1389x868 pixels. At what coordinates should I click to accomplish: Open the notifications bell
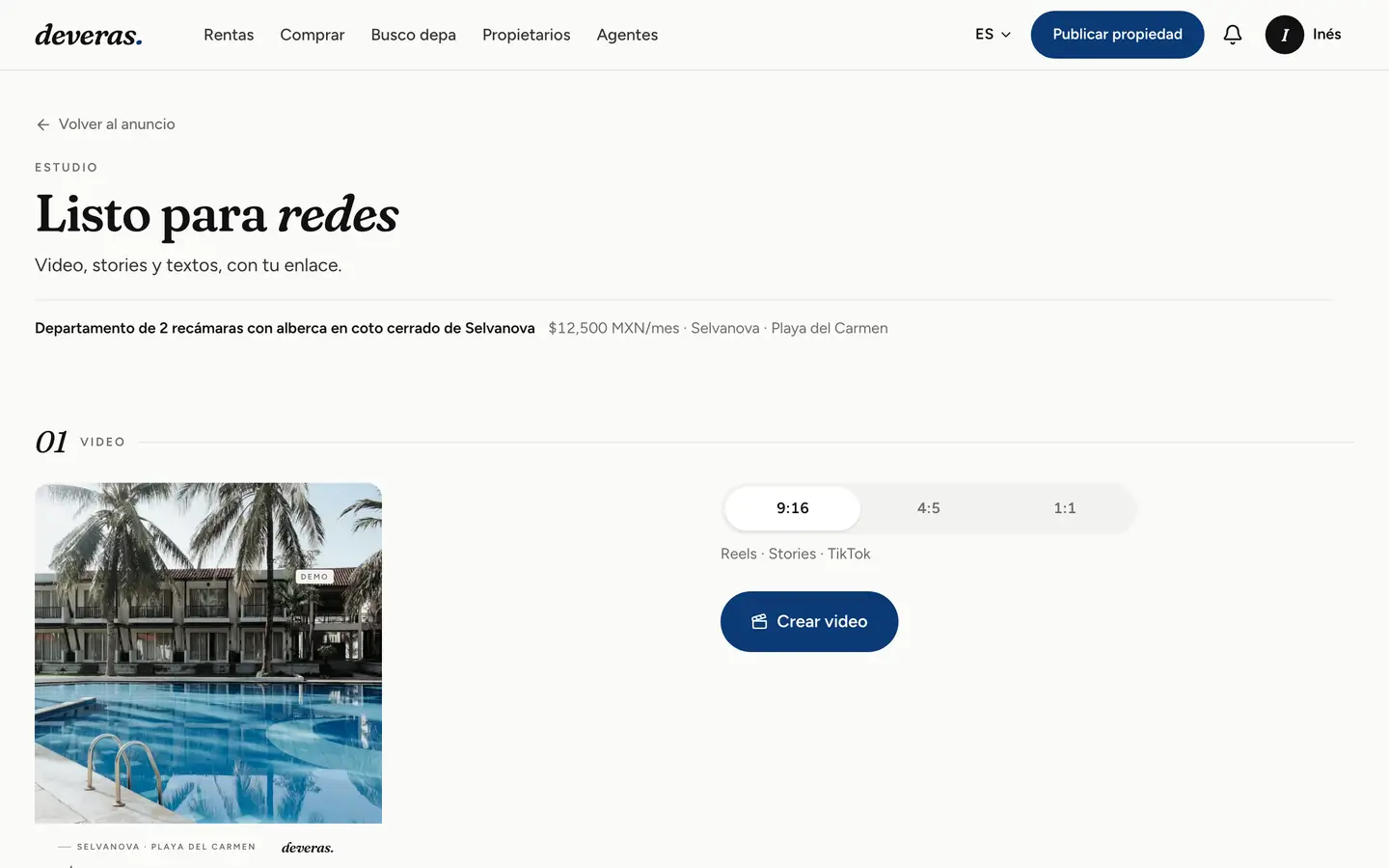coord(1232,35)
